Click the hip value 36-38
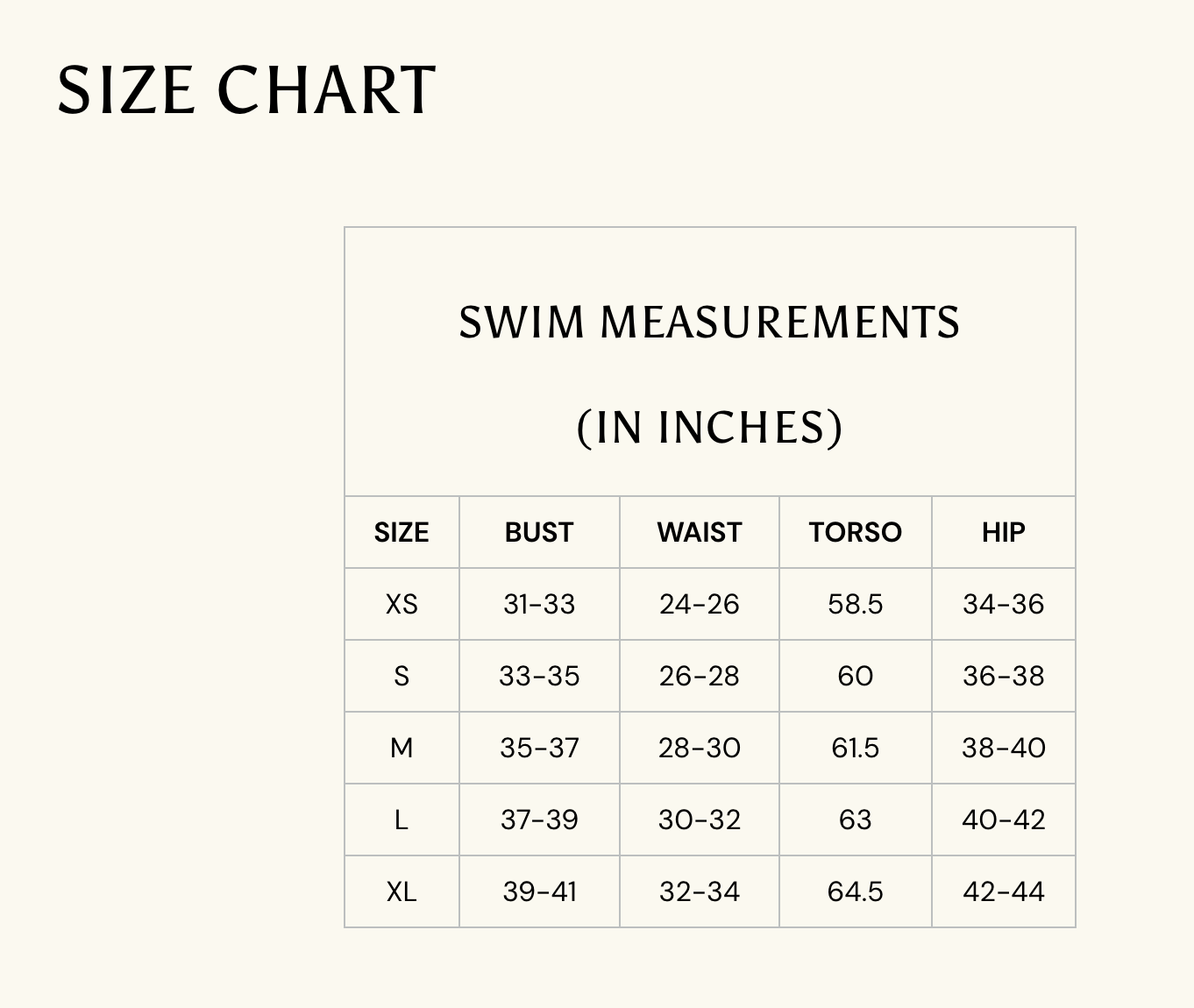Image resolution: width=1194 pixels, height=1008 pixels. (1003, 676)
